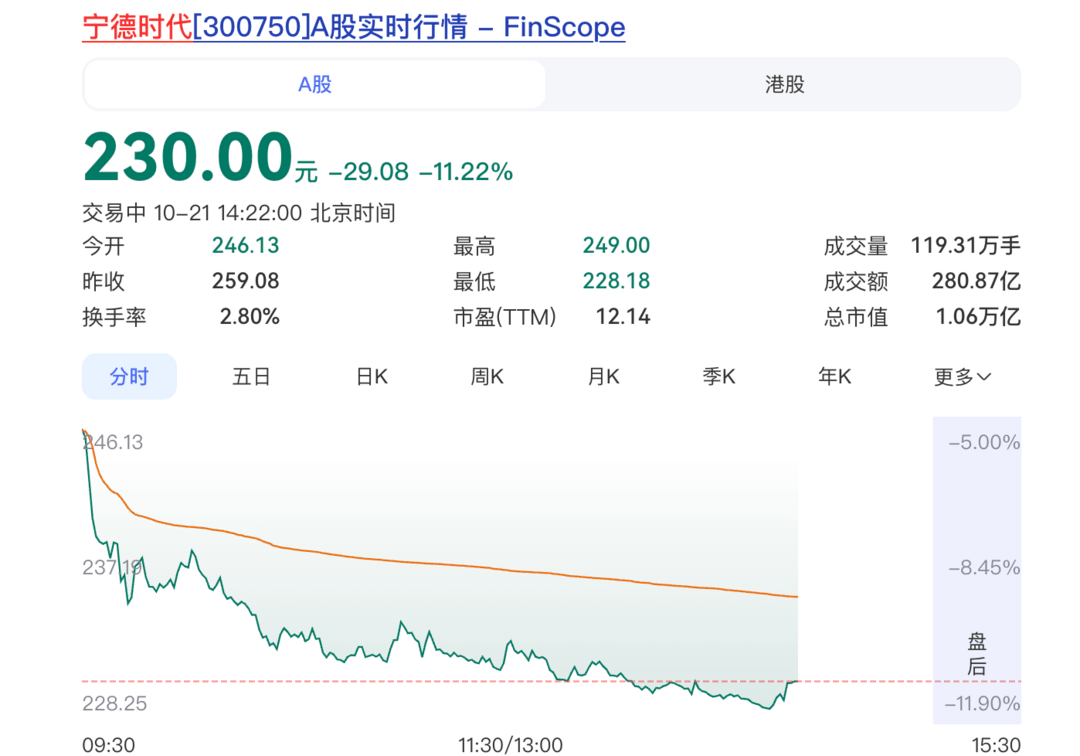
Task: Click the 最高 value 249.00
Action: (616, 245)
